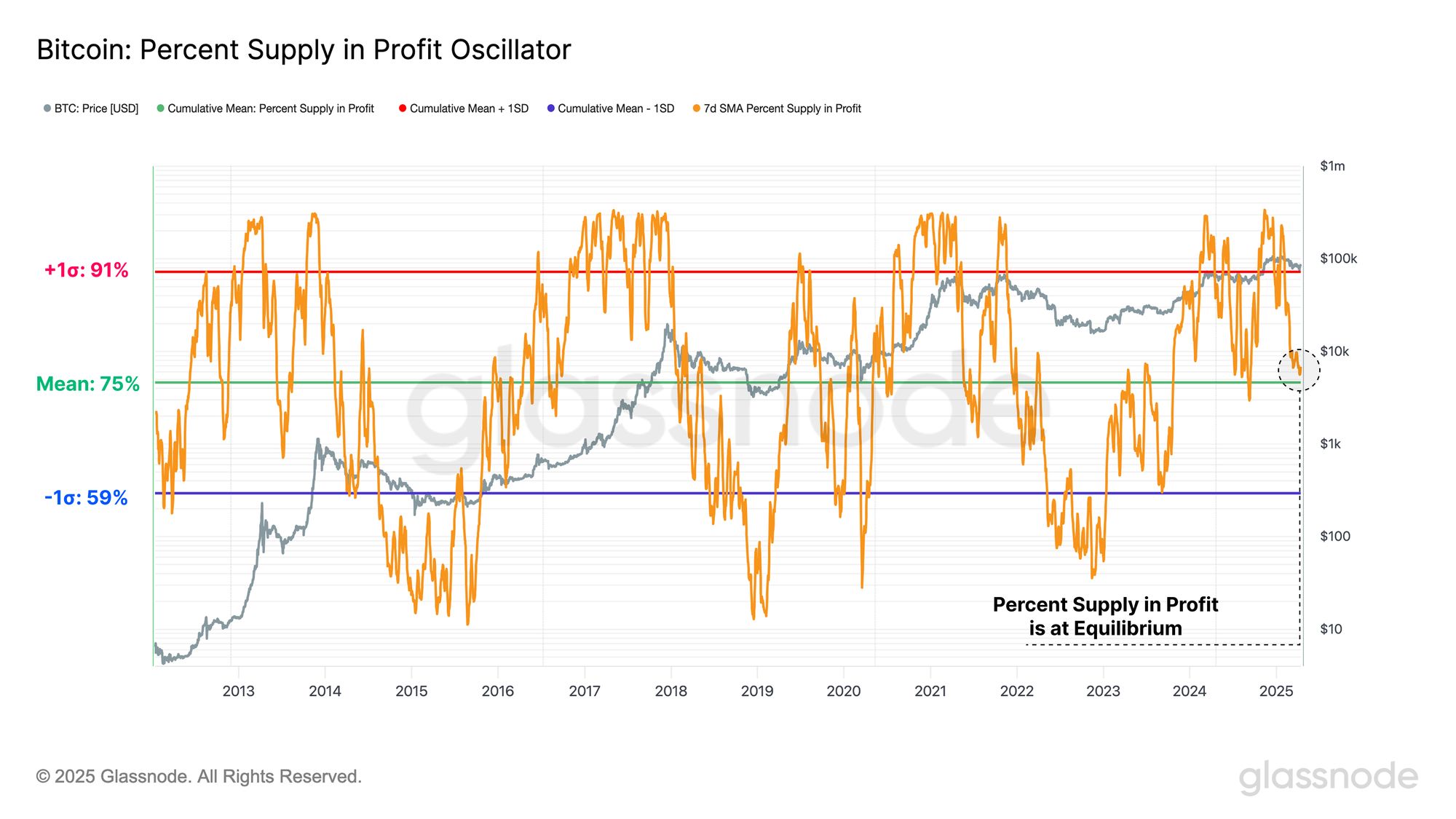Viewport: 1456px width, 819px height.
Task: Click the dashed circle highlighting the latest value
Action: coord(1299,370)
